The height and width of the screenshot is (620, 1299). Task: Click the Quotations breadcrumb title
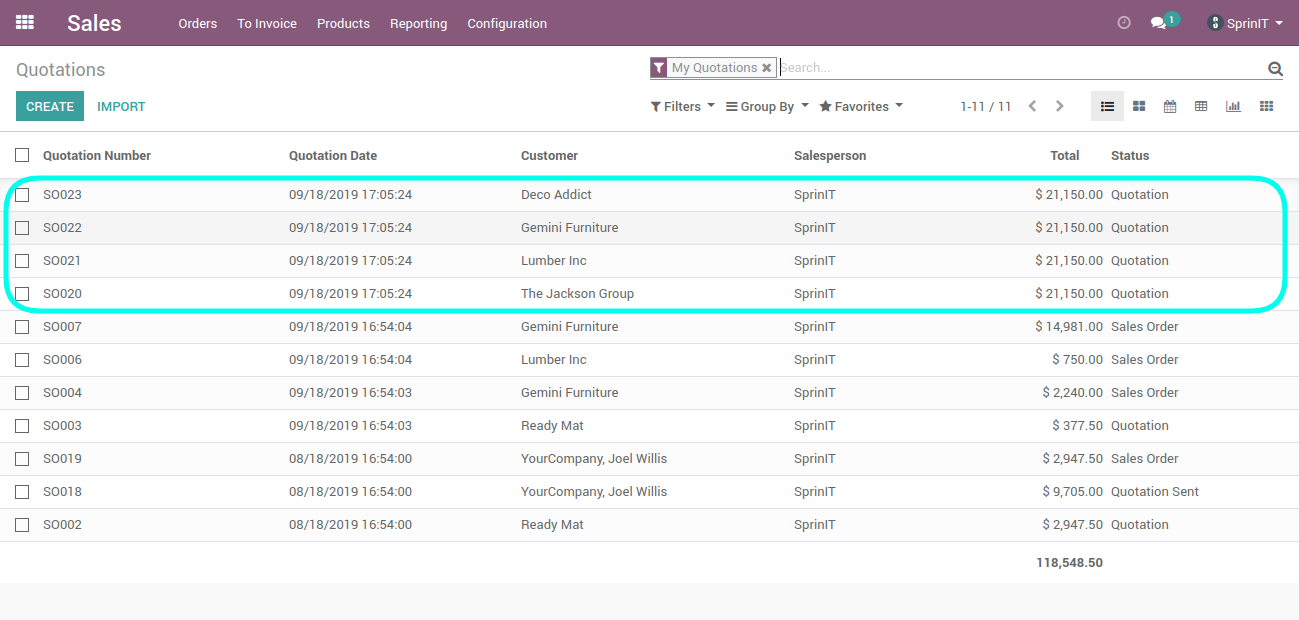pos(60,70)
